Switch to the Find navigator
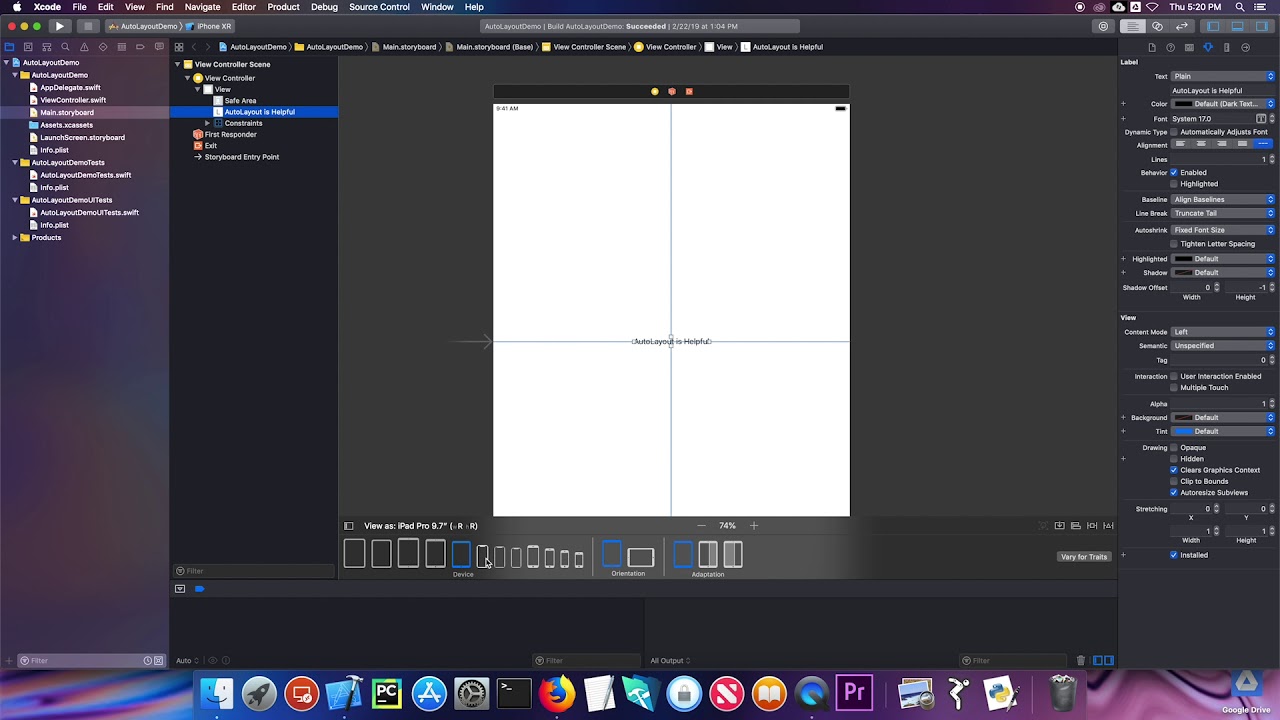This screenshot has width=1280, height=720. pos(65,47)
